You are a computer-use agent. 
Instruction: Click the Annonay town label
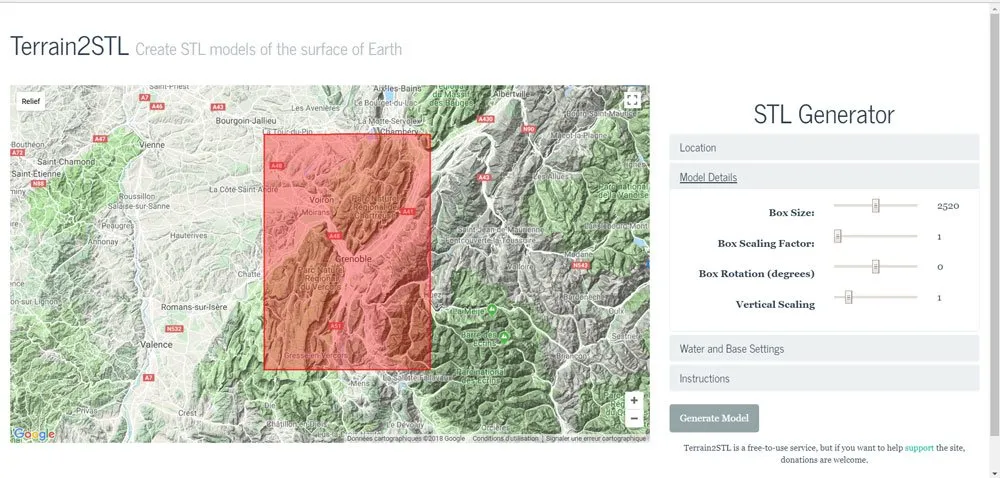point(105,242)
